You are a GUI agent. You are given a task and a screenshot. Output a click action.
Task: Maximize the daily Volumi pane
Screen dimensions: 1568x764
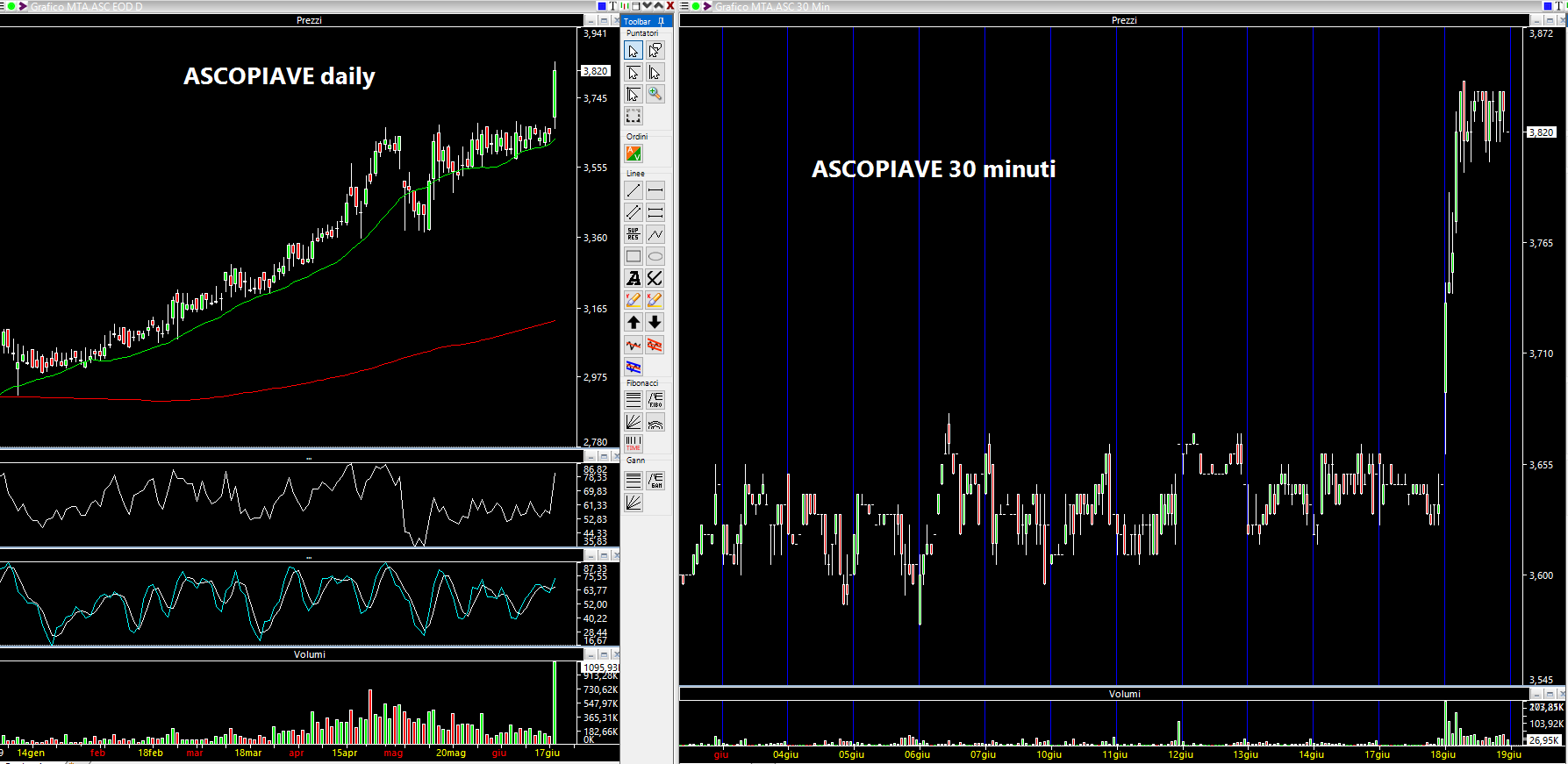(x=604, y=654)
